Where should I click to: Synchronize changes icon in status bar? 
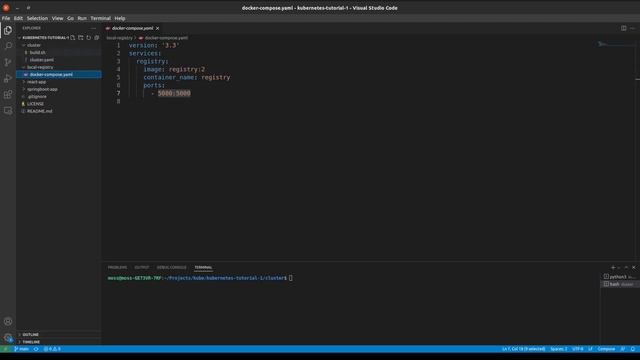36,349
